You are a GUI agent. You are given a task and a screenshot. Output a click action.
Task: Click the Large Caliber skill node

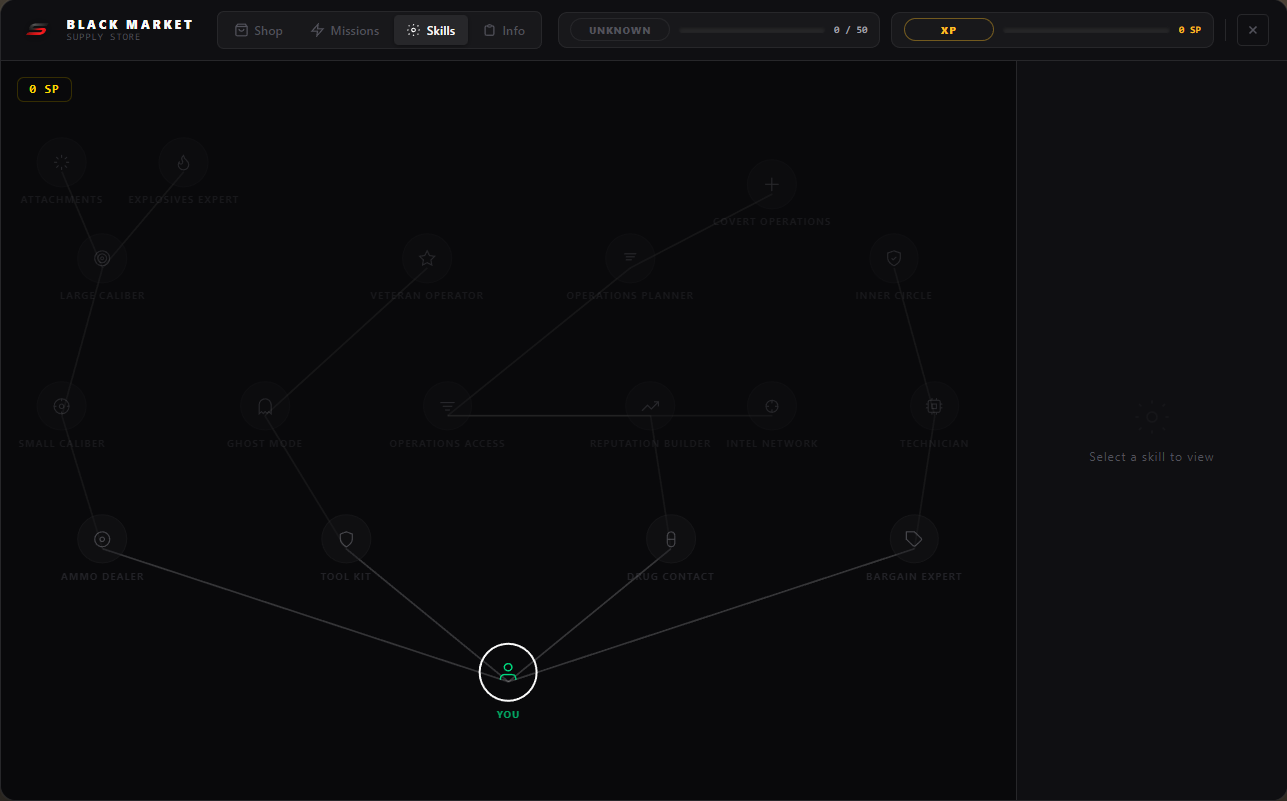click(x=102, y=258)
